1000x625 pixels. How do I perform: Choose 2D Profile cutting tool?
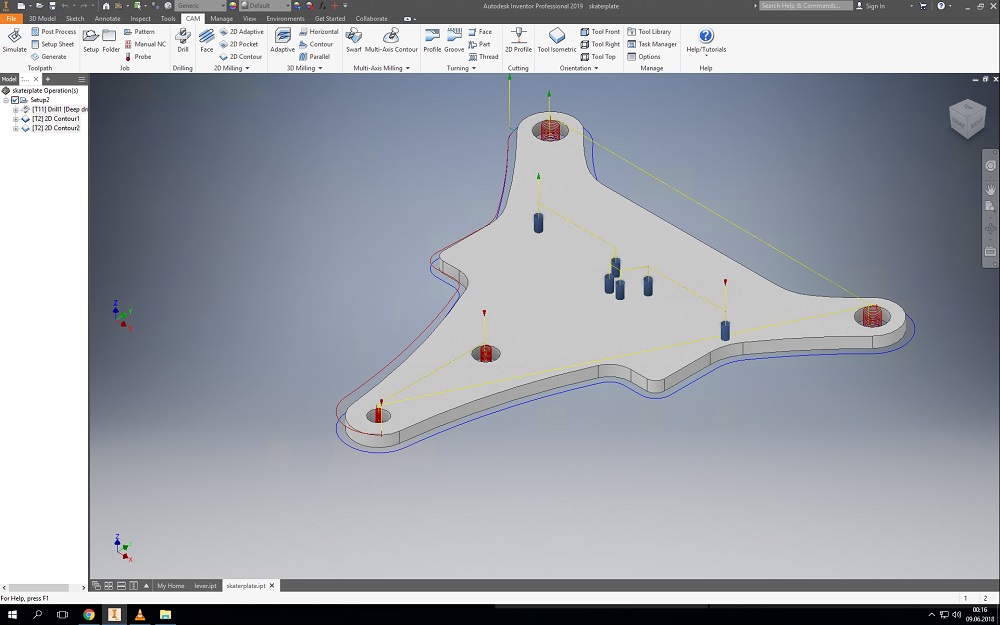[518, 41]
